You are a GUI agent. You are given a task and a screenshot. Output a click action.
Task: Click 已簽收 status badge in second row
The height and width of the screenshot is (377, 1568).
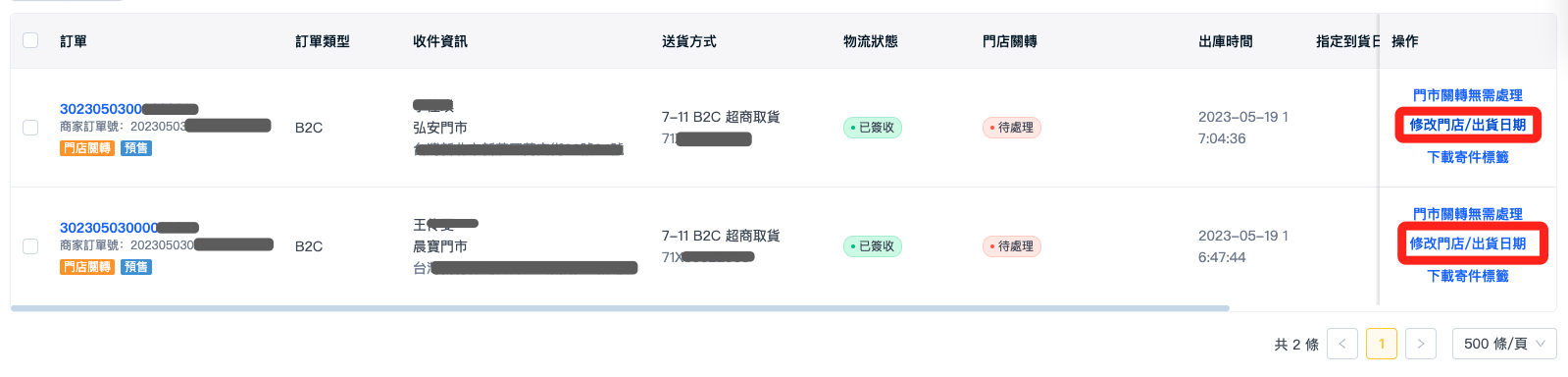(873, 246)
